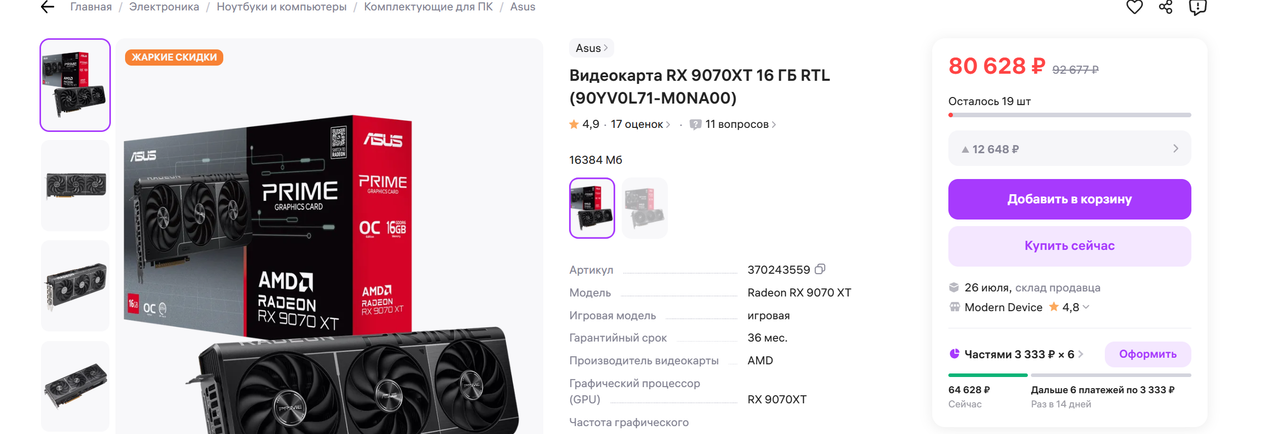Expand Modern Device seller rating chevron

pyautogui.click(x=1086, y=308)
